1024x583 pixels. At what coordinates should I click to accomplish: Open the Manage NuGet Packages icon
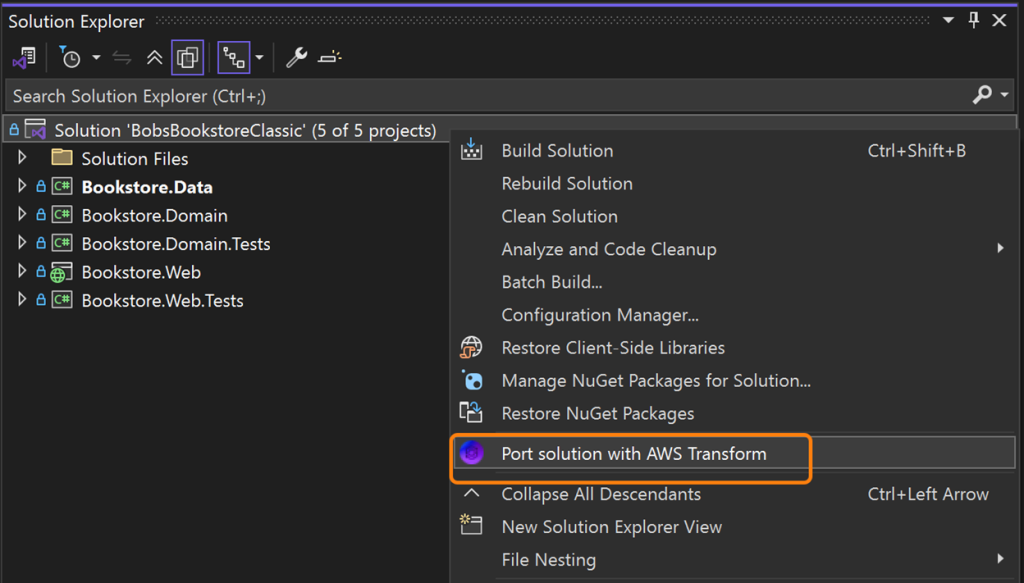tap(471, 380)
